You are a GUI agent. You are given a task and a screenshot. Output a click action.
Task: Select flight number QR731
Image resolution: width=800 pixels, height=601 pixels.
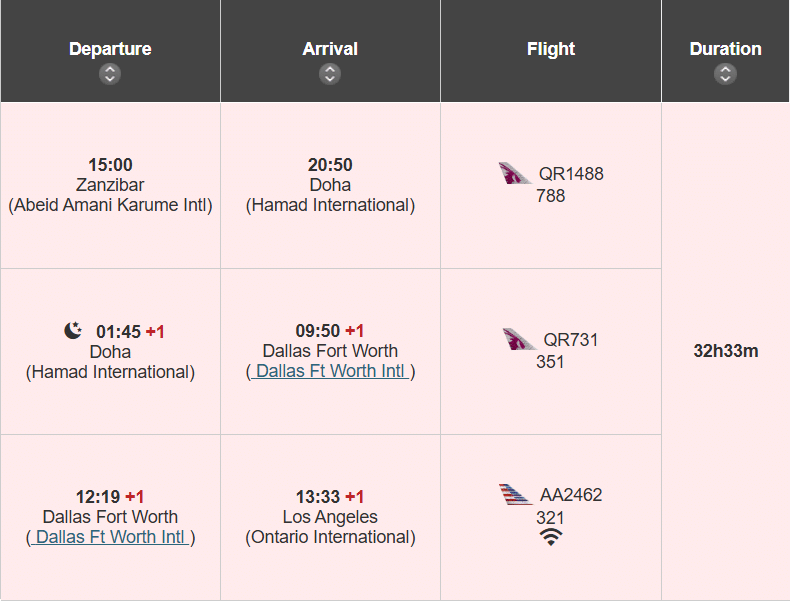(570, 340)
